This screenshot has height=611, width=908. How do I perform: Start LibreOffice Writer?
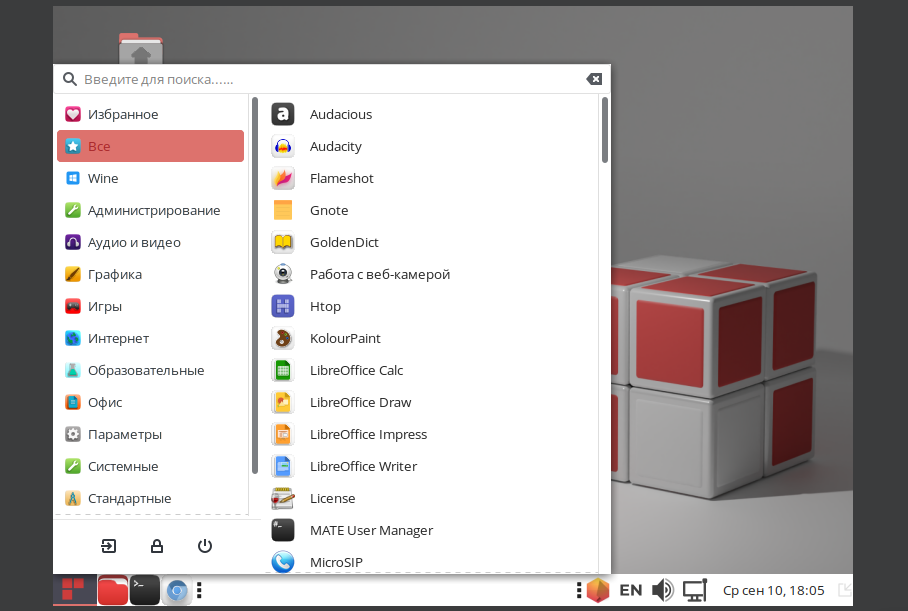pyautogui.click(x=431, y=466)
